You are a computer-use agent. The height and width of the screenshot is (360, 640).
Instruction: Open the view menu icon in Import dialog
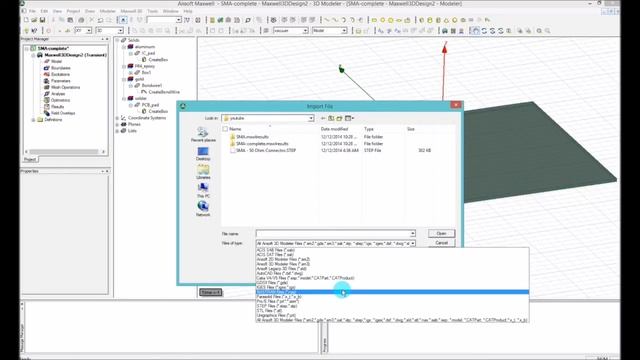349,118
